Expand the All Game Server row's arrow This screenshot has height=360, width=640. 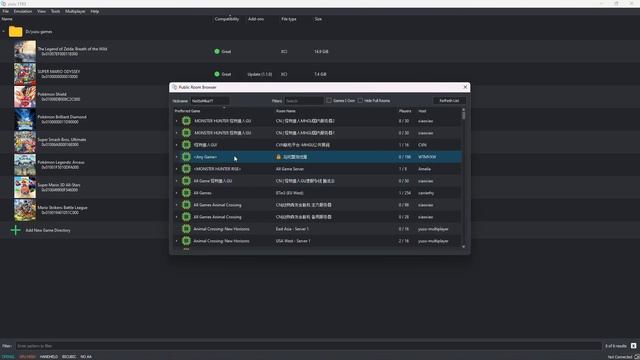176,169
